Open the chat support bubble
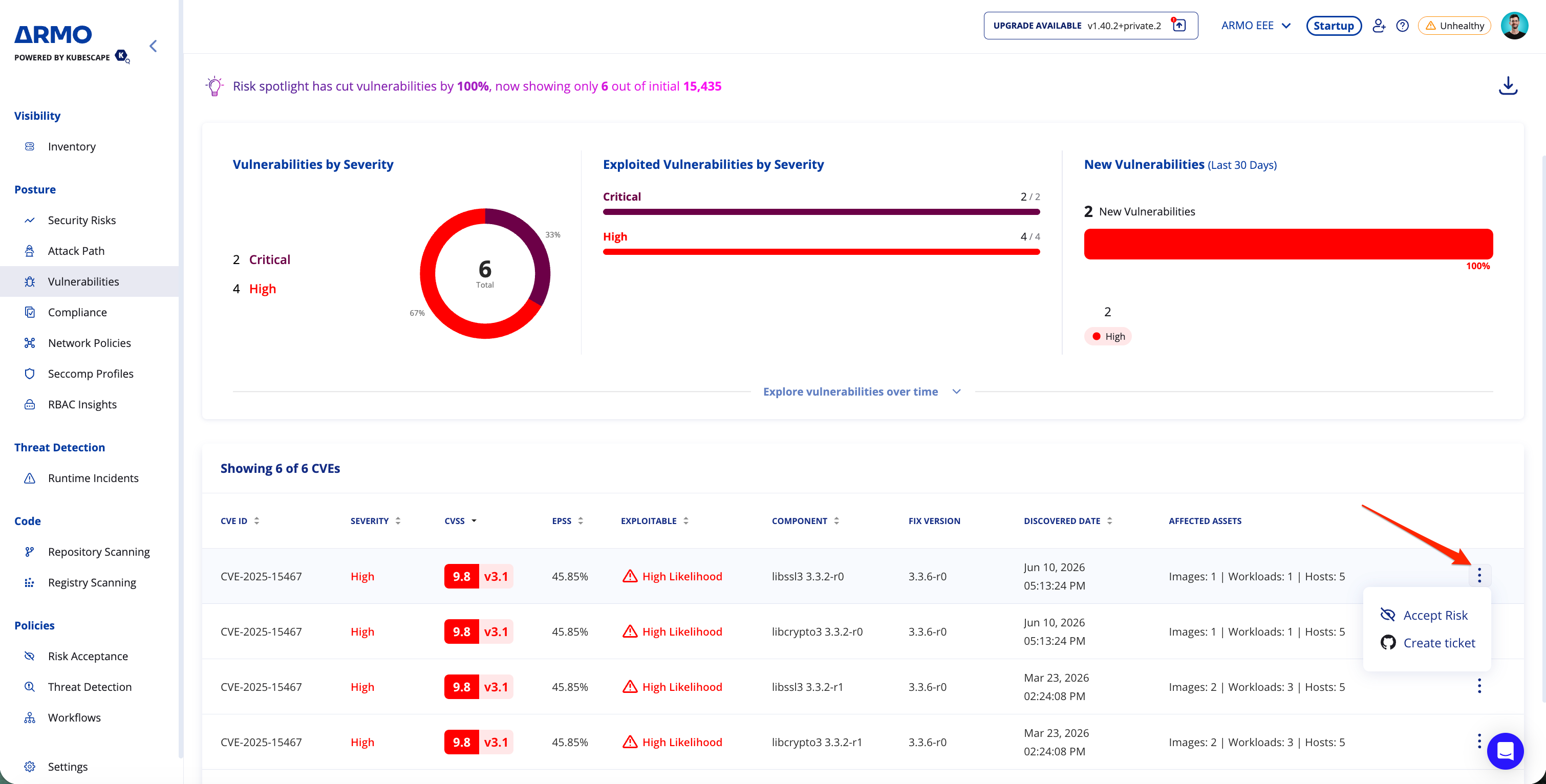 pyautogui.click(x=1505, y=751)
